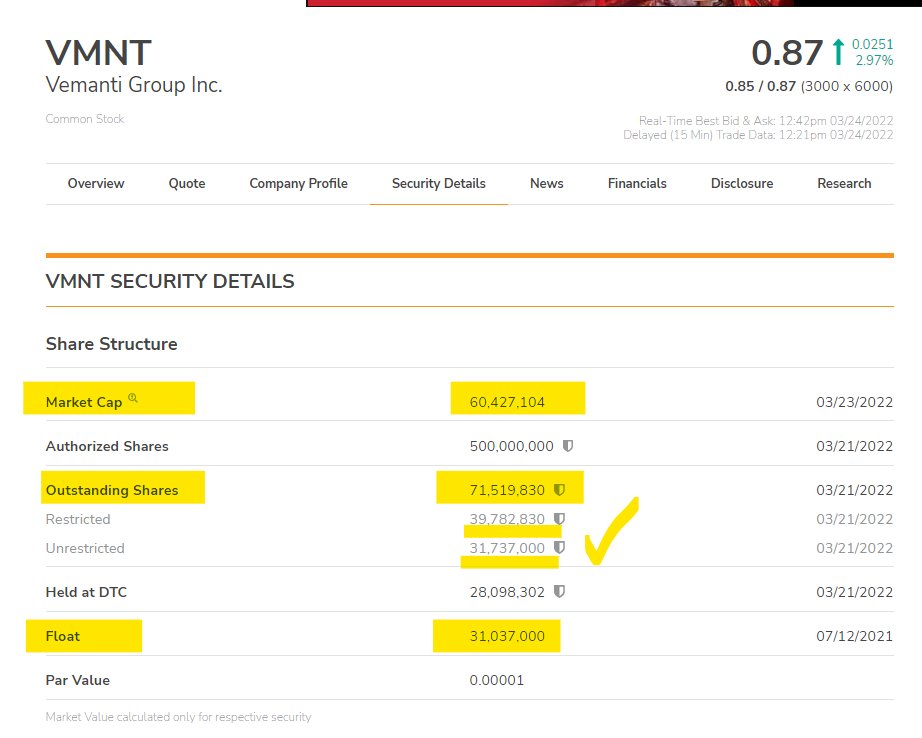
Task: Click the Held at DTC label
Action: pos(86,592)
